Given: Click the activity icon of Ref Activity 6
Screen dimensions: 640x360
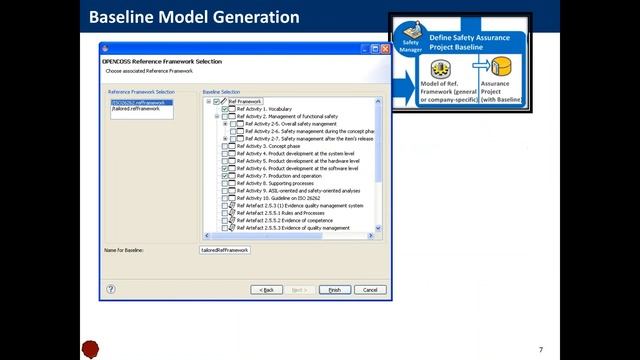Looking at the screenshot, I should [232, 168].
